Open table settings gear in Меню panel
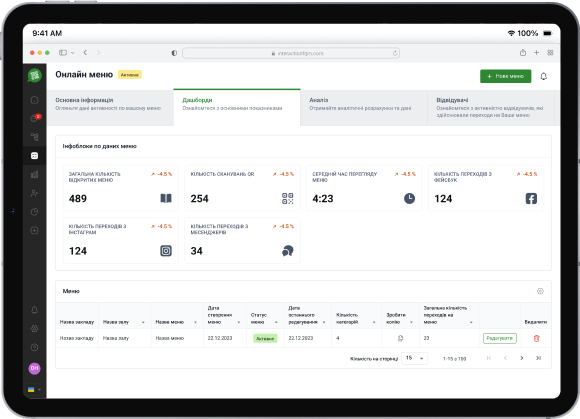Viewport: 580px width, 419px height. [540, 291]
